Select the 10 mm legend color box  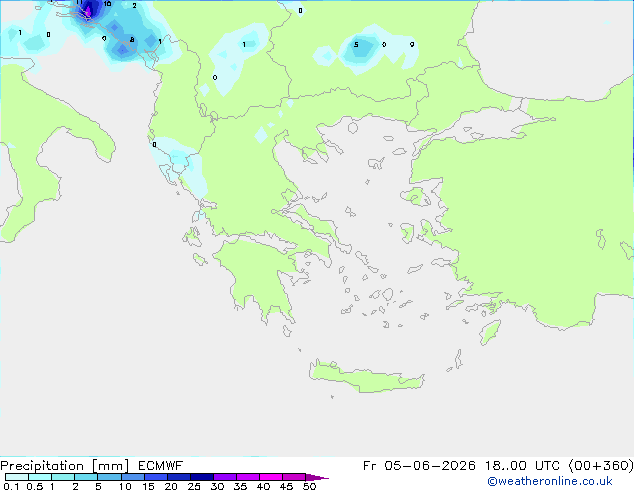pos(133,477)
